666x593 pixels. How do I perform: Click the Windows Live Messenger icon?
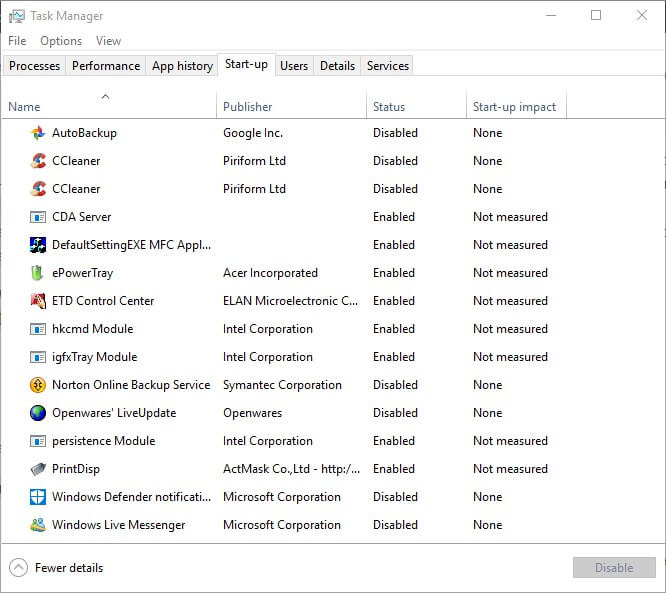(38, 525)
